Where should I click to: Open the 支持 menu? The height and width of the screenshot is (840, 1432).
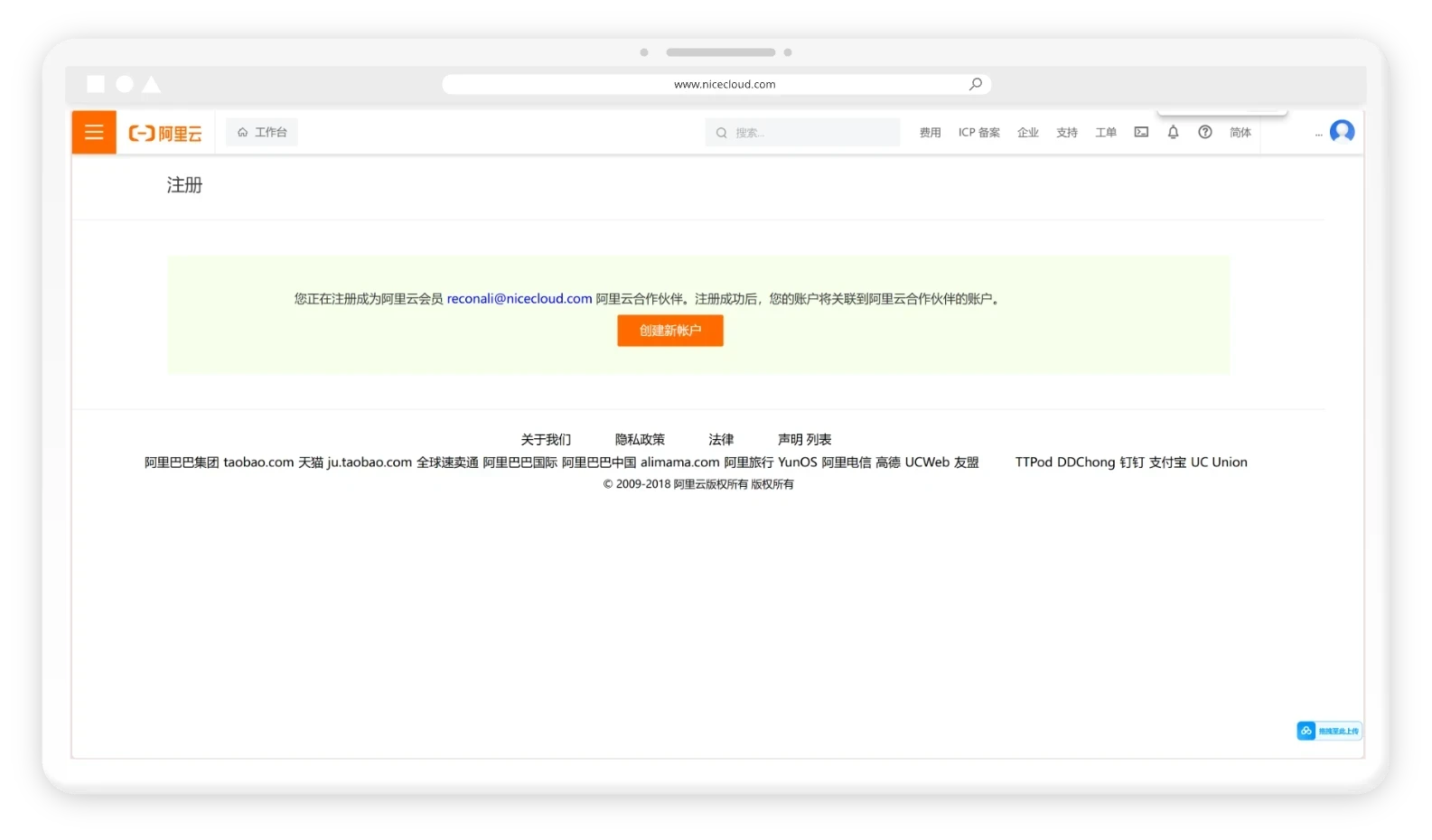coord(1066,133)
